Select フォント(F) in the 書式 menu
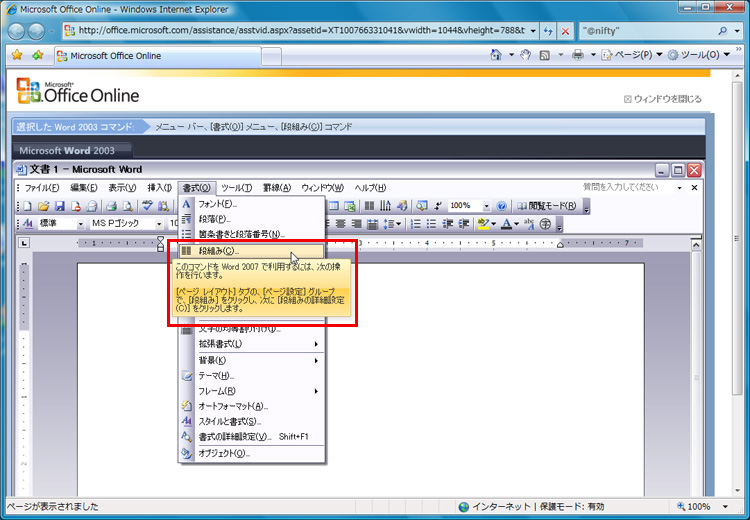The image size is (750, 520). [252, 204]
